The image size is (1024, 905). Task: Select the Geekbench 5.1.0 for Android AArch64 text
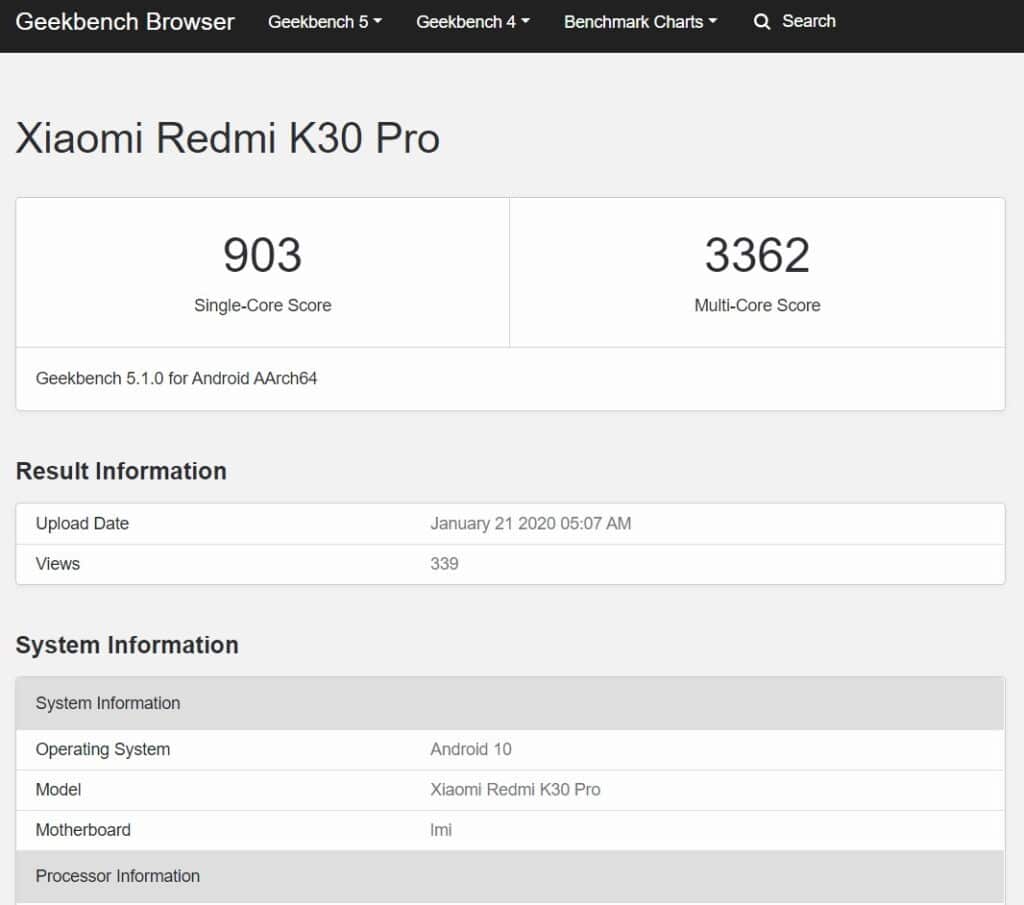click(176, 378)
